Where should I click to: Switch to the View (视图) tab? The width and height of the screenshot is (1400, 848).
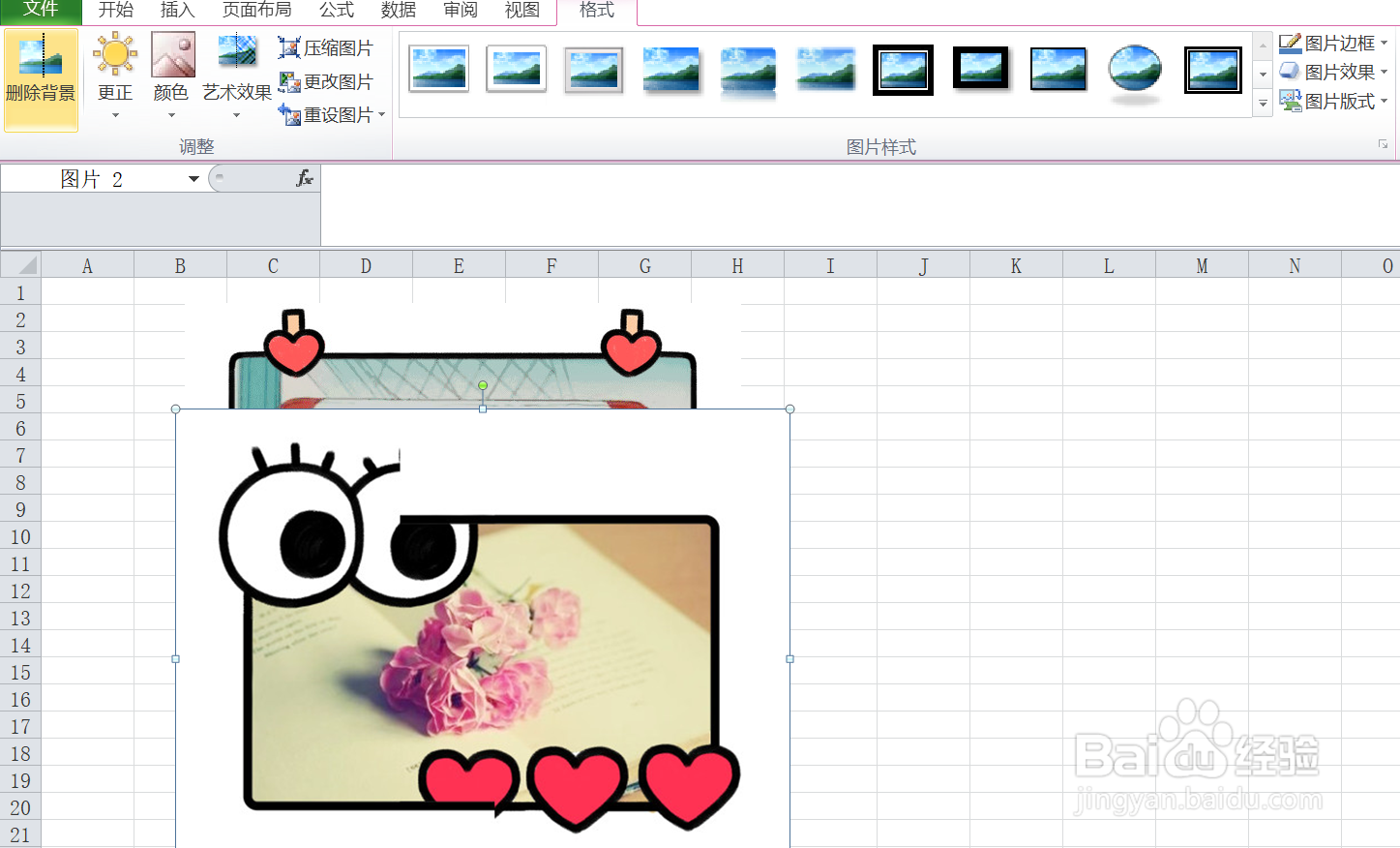(522, 11)
